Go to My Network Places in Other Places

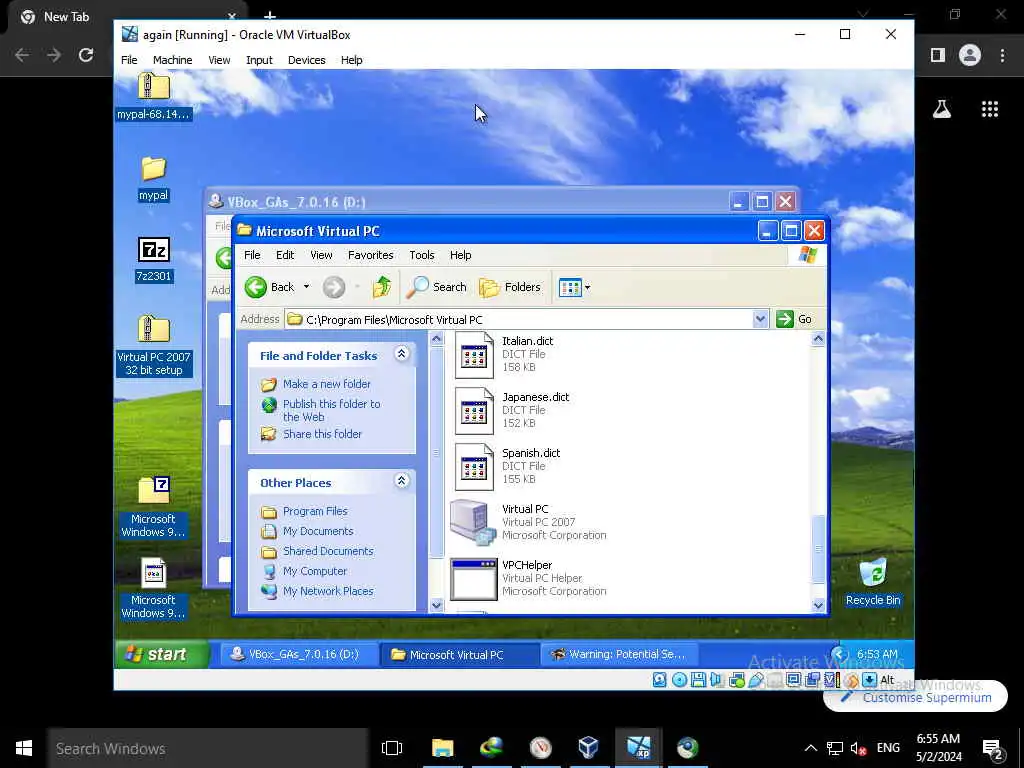[328, 591]
